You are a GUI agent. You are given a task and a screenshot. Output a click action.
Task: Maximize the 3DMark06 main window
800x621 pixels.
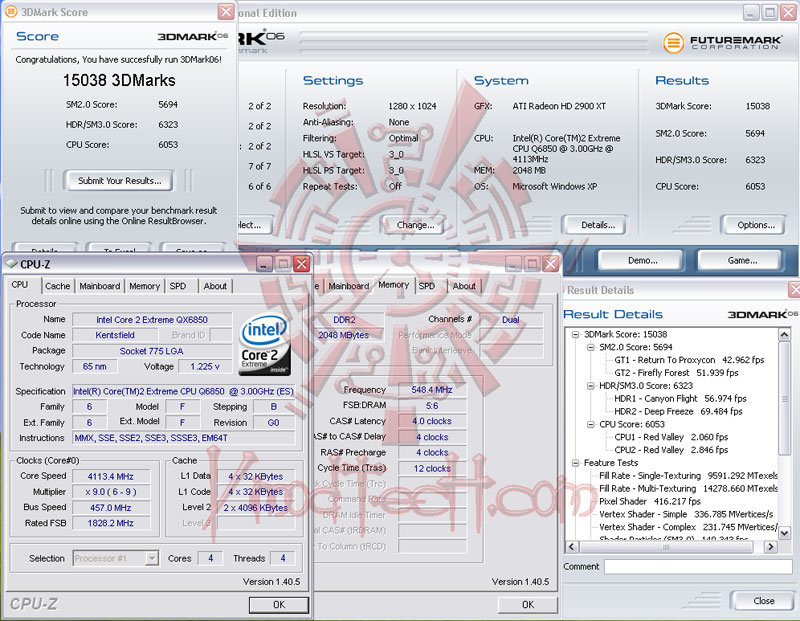point(769,12)
